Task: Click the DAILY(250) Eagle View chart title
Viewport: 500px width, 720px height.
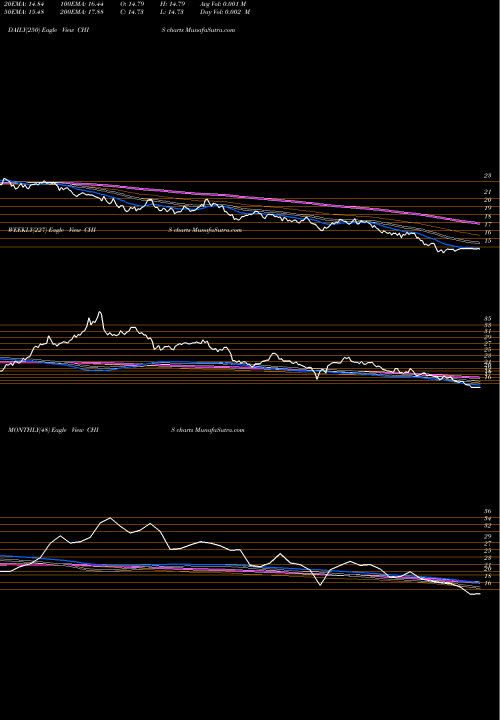Action: pyautogui.click(x=48, y=30)
